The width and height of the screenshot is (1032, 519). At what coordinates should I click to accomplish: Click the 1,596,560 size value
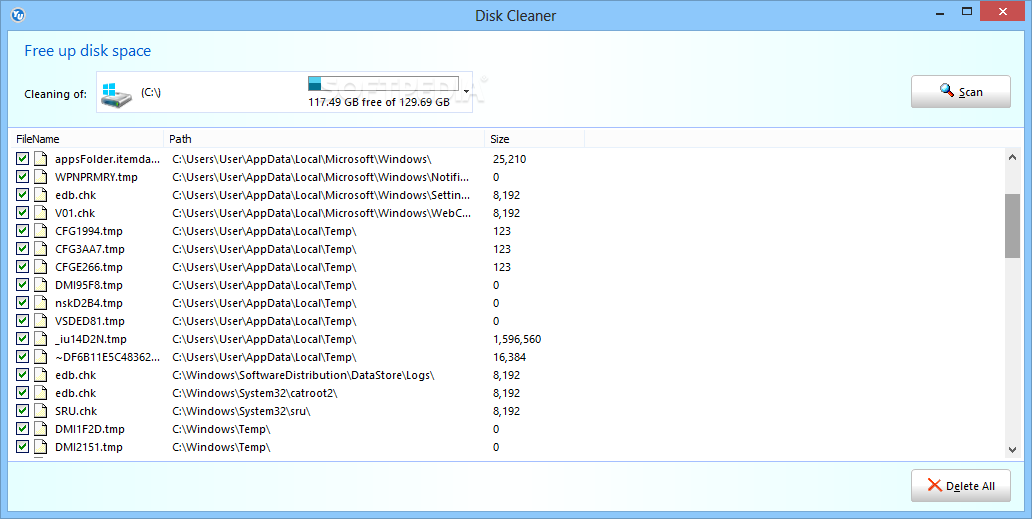coord(517,339)
